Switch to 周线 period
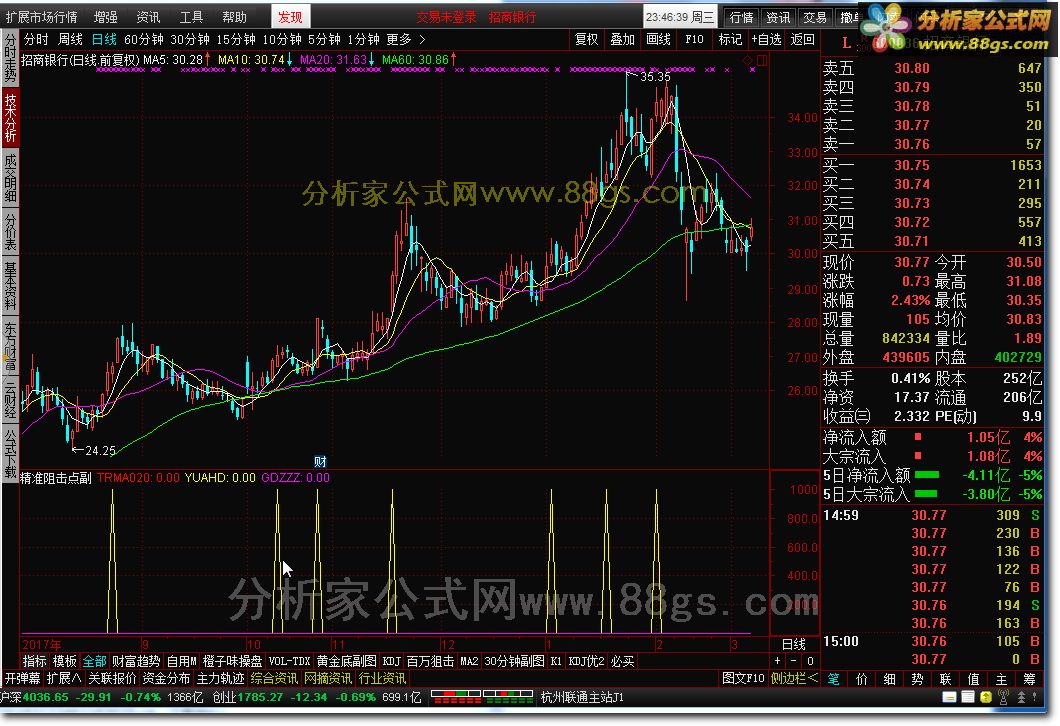This screenshot has width=1060, height=726. [70, 40]
